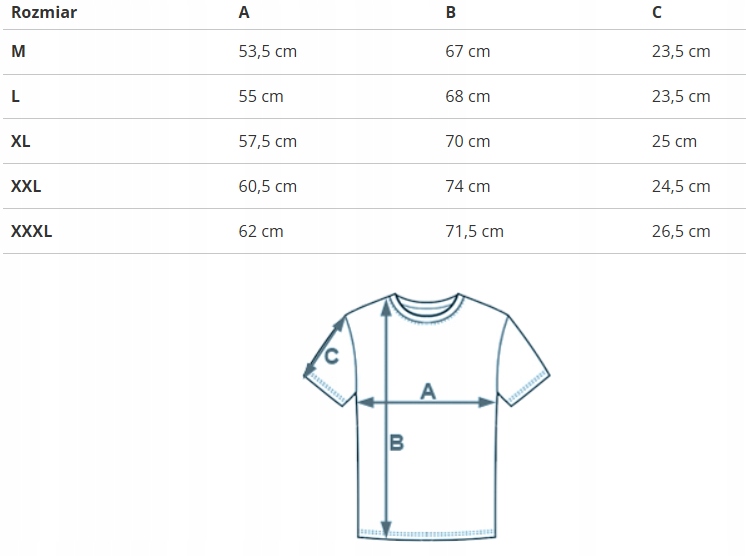Select the XXXL size row label
The height and width of the screenshot is (556, 746).
point(31,231)
